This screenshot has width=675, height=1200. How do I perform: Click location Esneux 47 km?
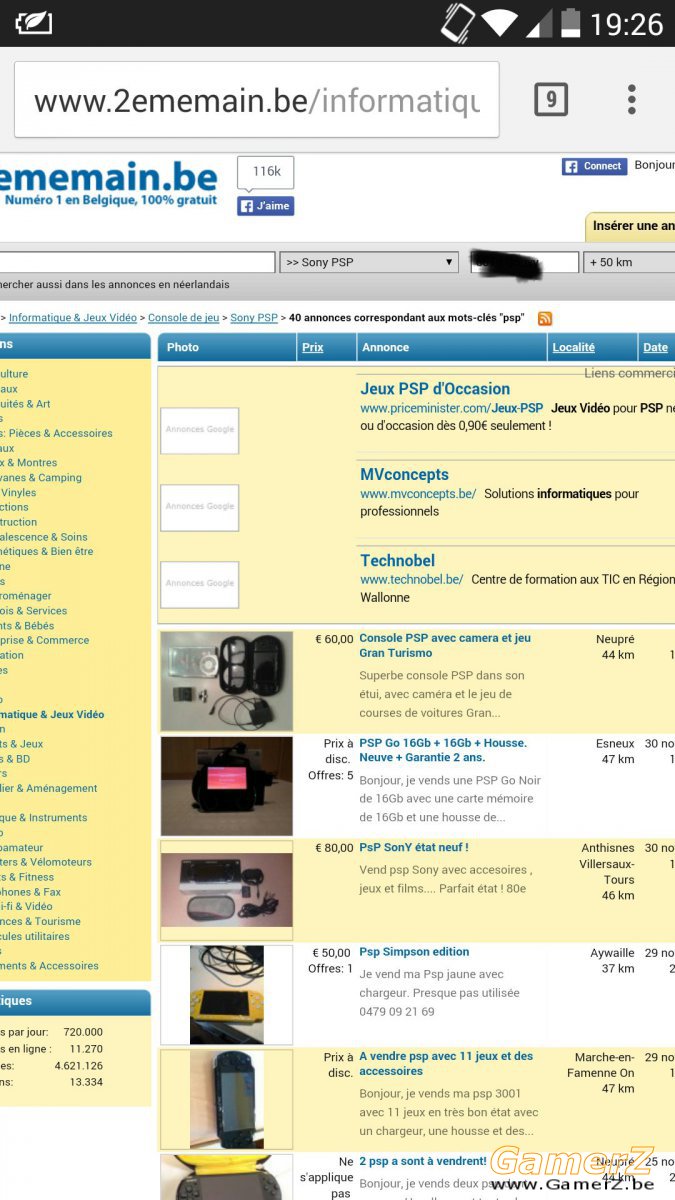tap(615, 751)
